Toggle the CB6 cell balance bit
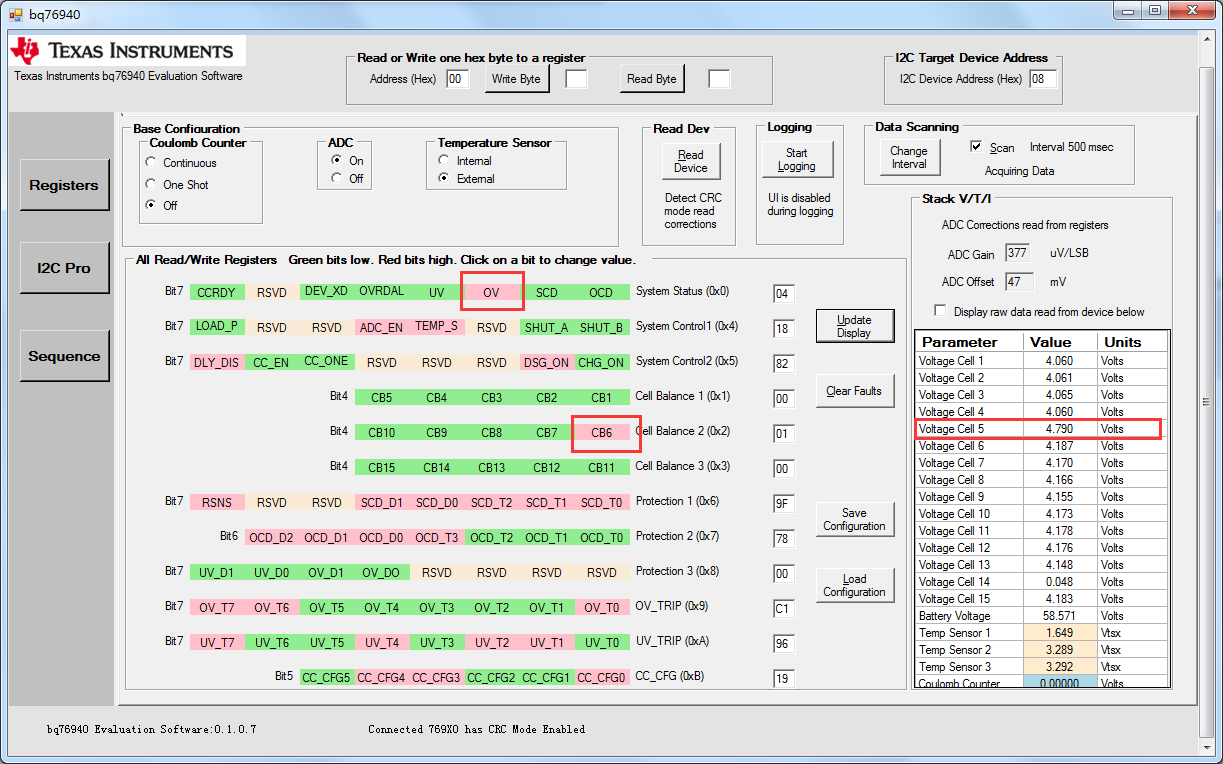 602,433
